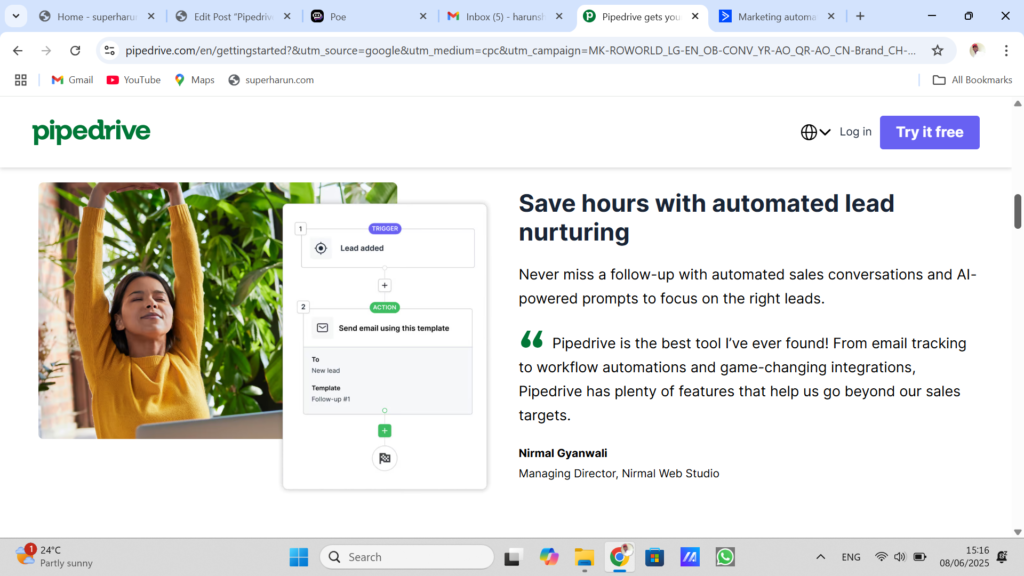Screen dimensions: 1024x576
Task: Click the TRIGGER badge
Action: (385, 229)
